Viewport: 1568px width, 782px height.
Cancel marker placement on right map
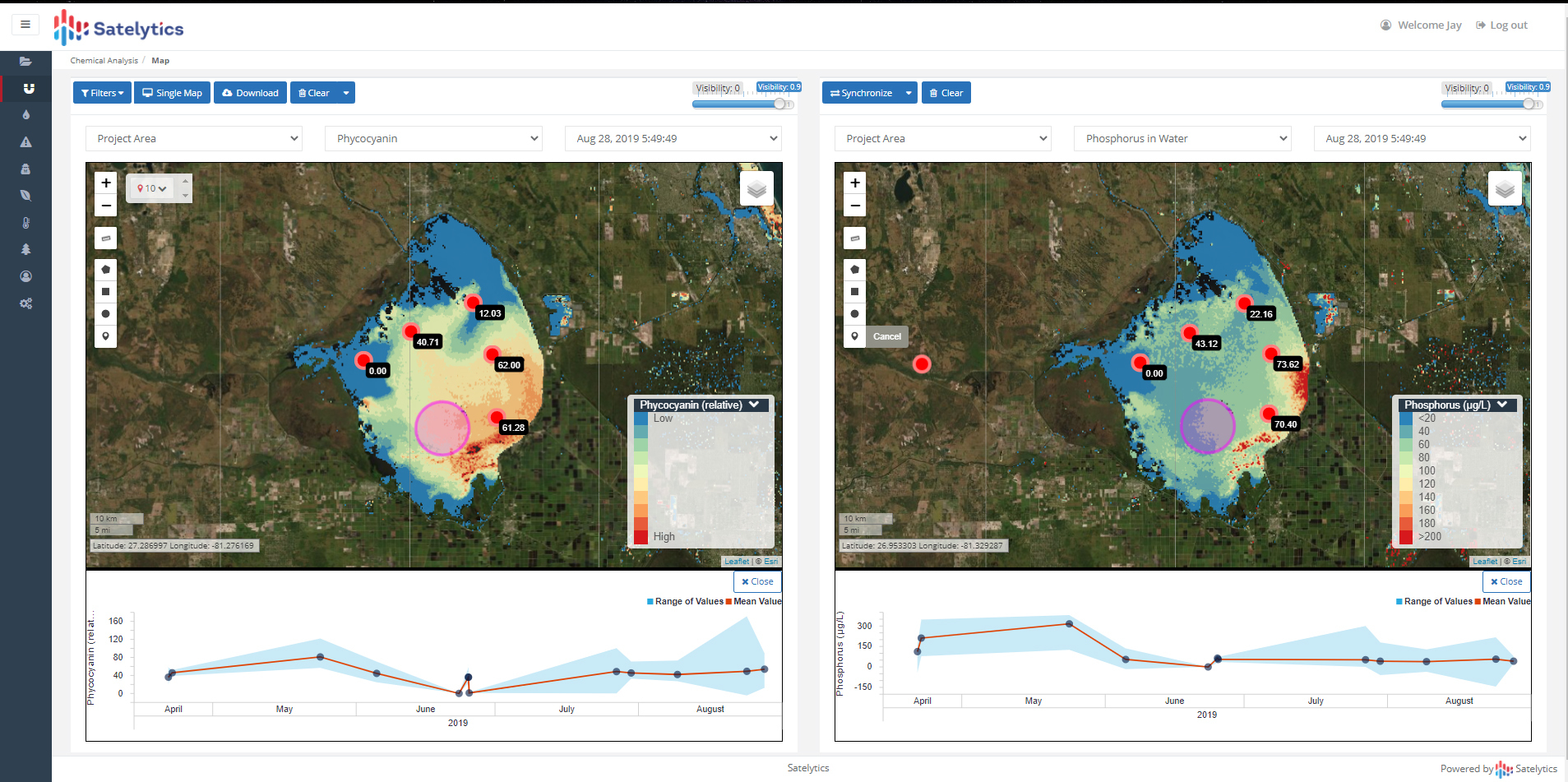tap(887, 336)
